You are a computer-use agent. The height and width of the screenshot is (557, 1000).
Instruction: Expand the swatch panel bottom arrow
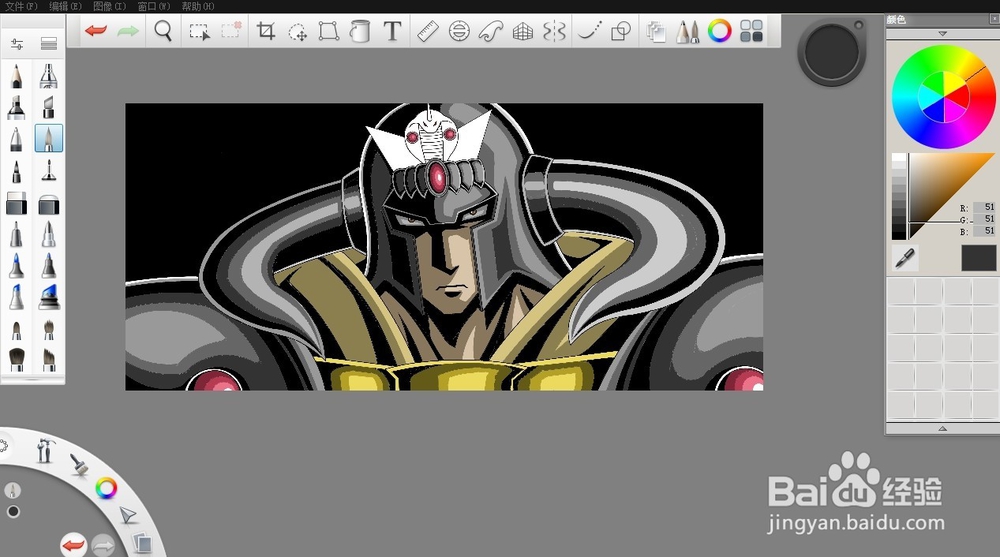(943, 429)
